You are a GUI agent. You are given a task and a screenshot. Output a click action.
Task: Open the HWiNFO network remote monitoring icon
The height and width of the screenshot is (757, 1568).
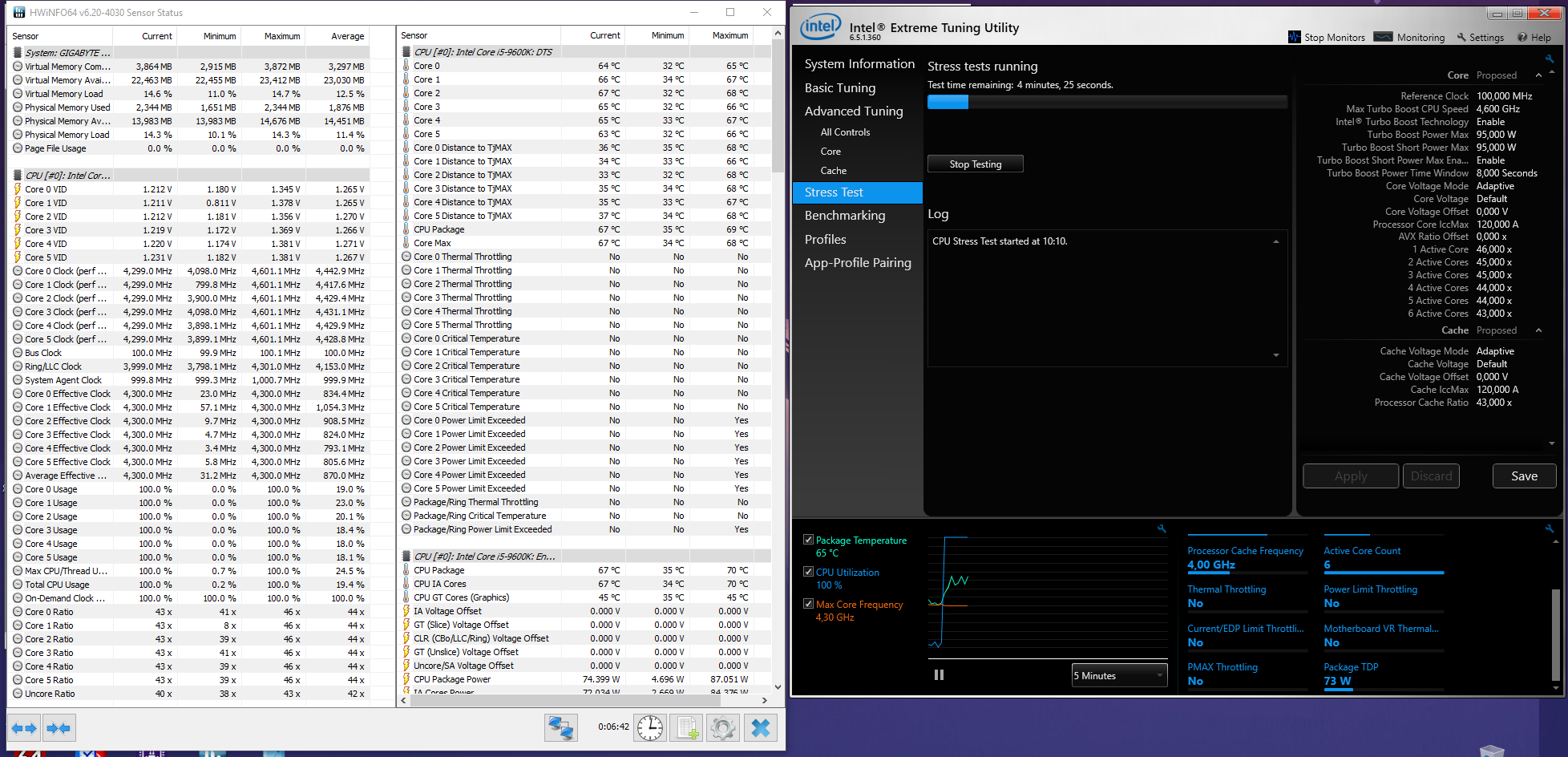coord(561,727)
